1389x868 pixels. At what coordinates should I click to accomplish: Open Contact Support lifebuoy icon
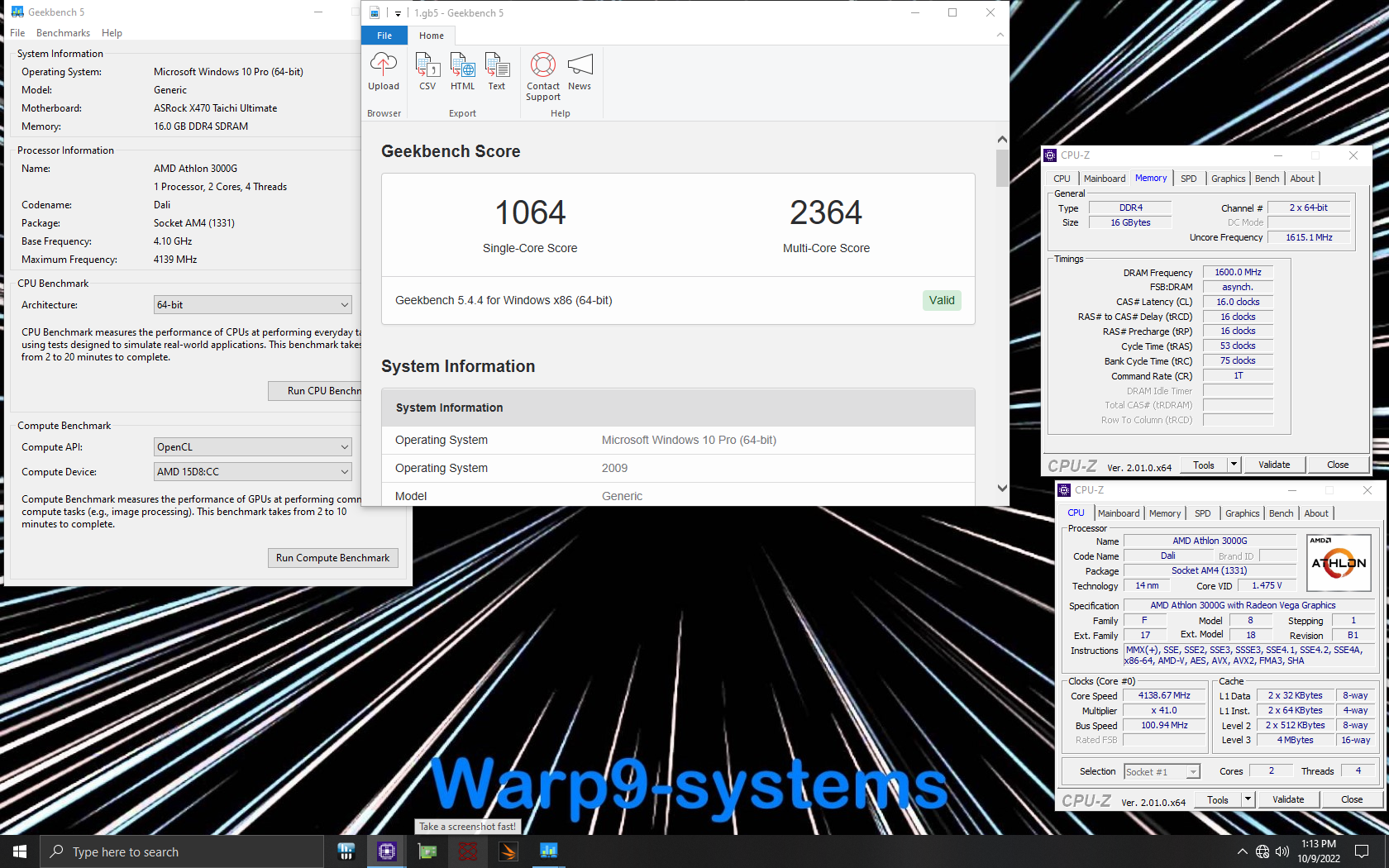(543, 64)
